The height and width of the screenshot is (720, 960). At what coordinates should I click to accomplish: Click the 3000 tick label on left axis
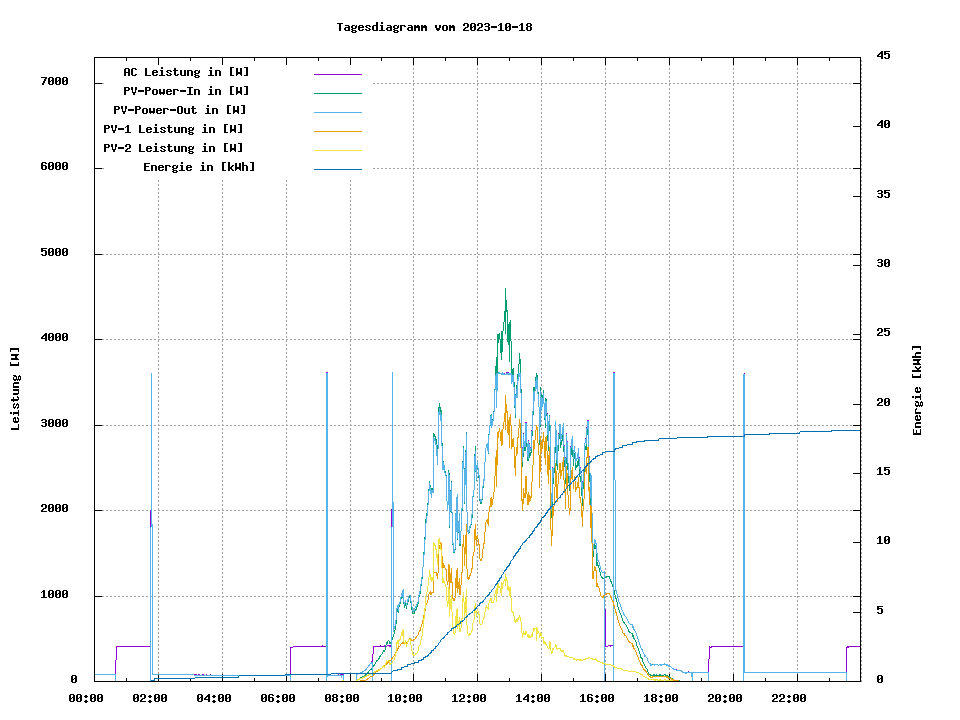(x=54, y=424)
